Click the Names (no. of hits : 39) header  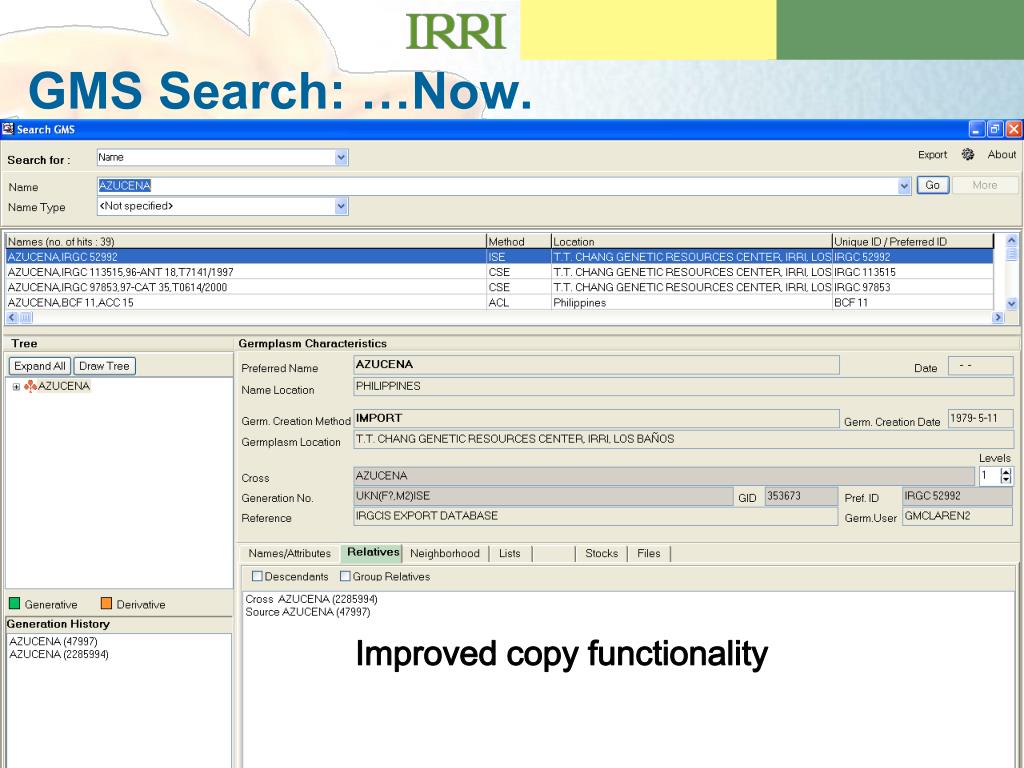246,242
